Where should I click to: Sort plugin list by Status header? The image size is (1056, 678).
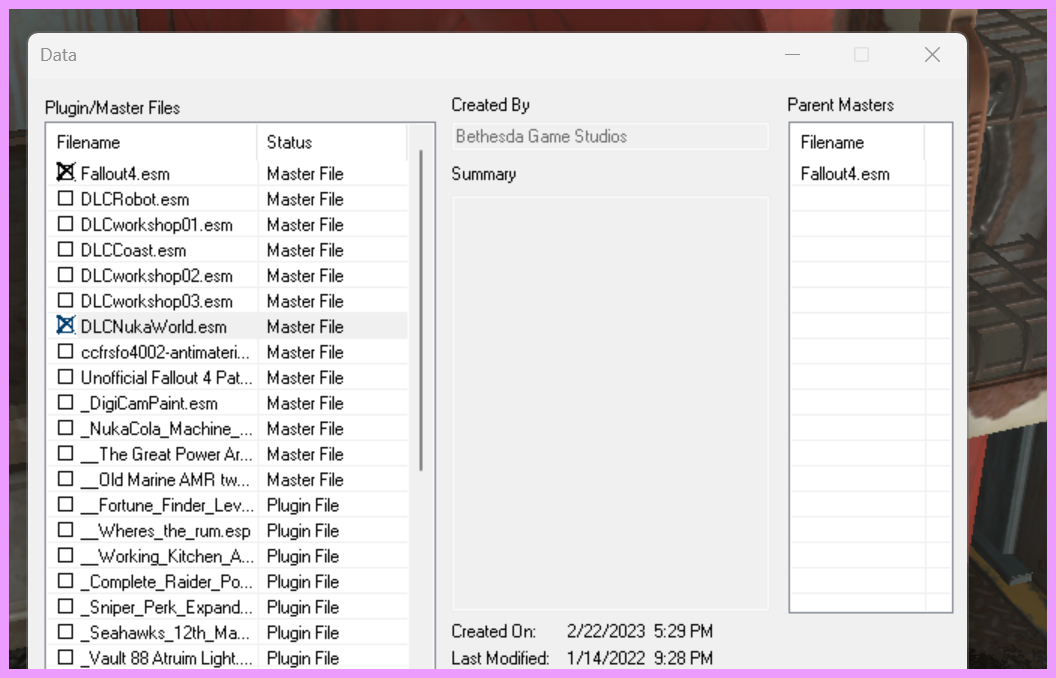[x=332, y=143]
